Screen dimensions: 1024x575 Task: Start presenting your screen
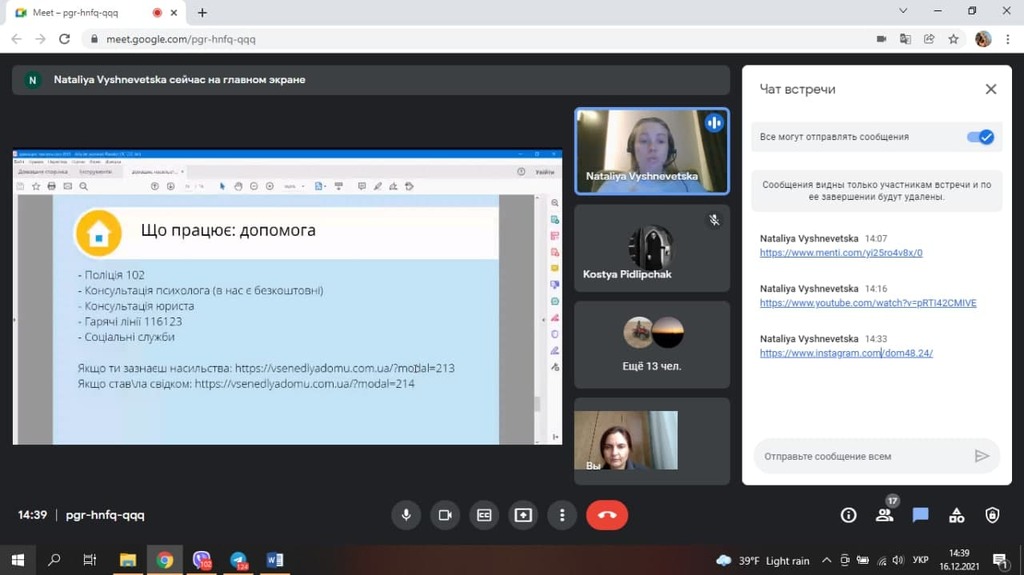tap(523, 515)
